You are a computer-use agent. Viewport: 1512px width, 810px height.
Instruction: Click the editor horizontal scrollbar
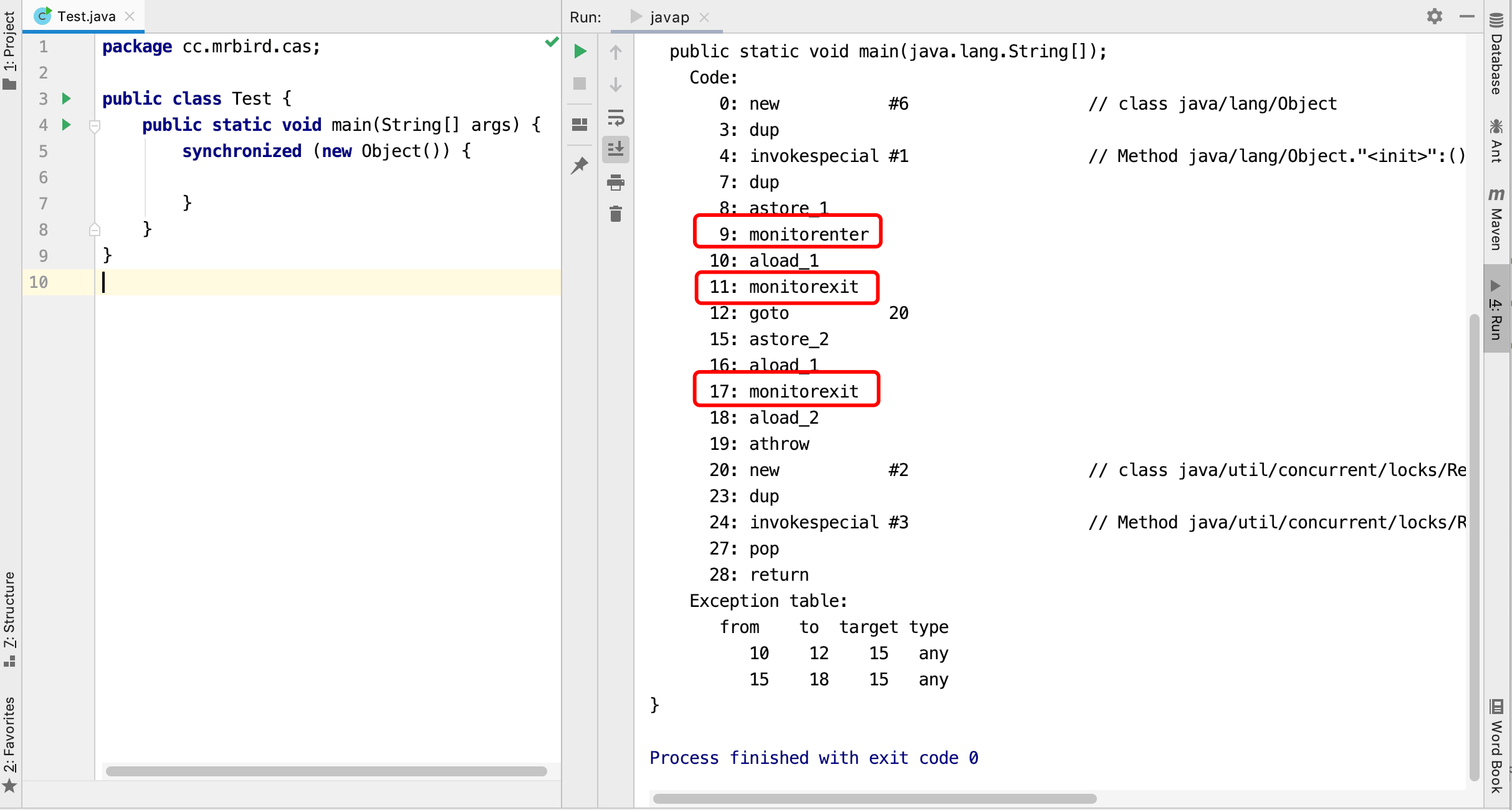pyautogui.click(x=327, y=771)
